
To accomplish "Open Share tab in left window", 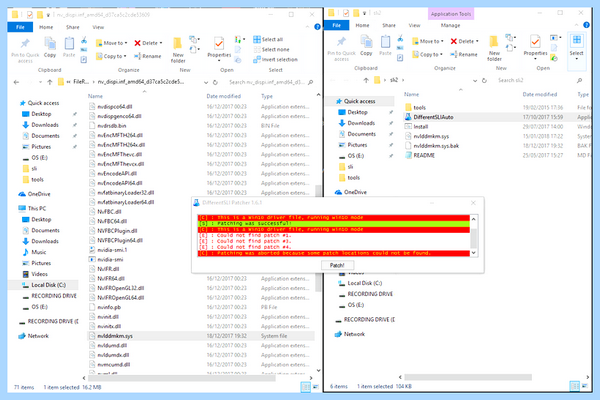I will pos(72,27).
